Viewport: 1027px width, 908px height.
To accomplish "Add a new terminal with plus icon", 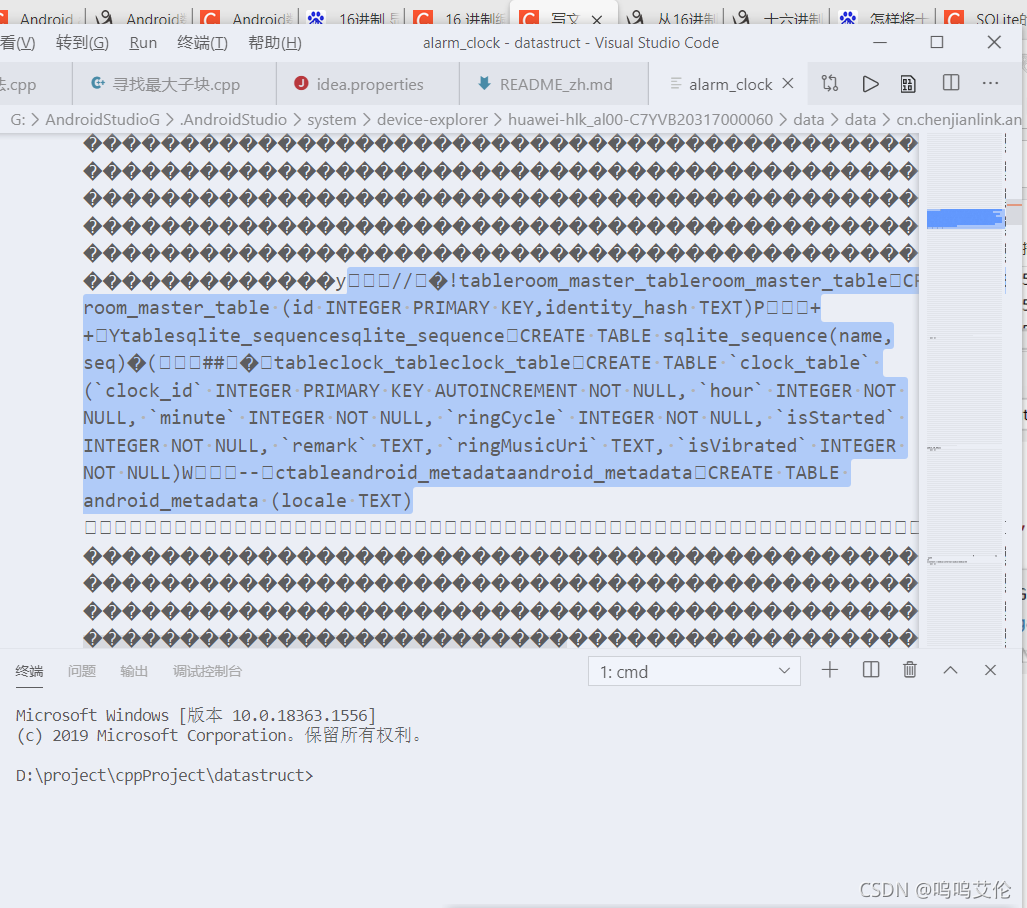I will click(830, 670).
